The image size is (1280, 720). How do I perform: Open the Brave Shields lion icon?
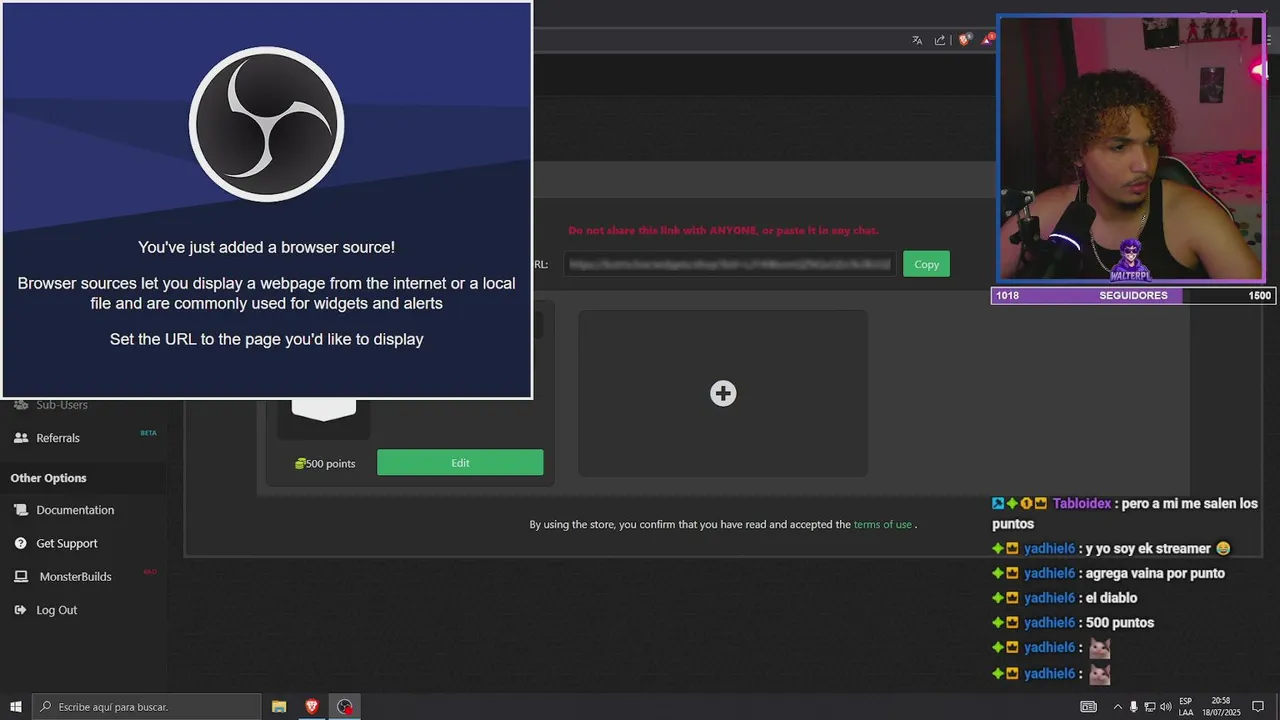(x=964, y=40)
